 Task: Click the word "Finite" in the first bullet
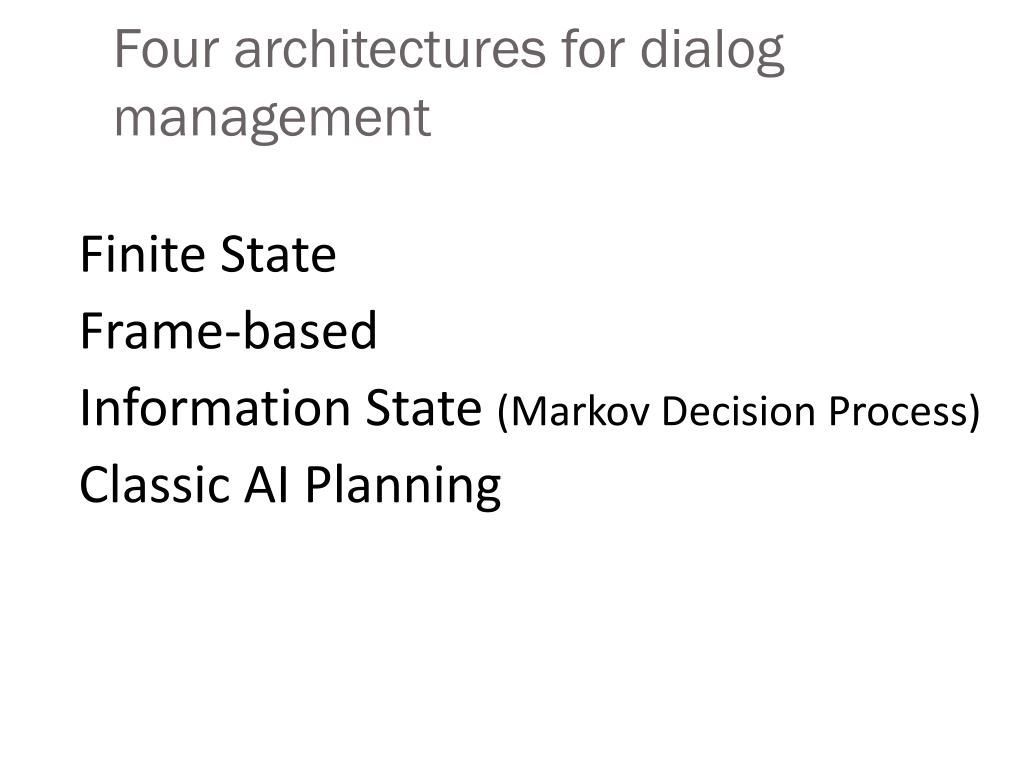point(142,254)
